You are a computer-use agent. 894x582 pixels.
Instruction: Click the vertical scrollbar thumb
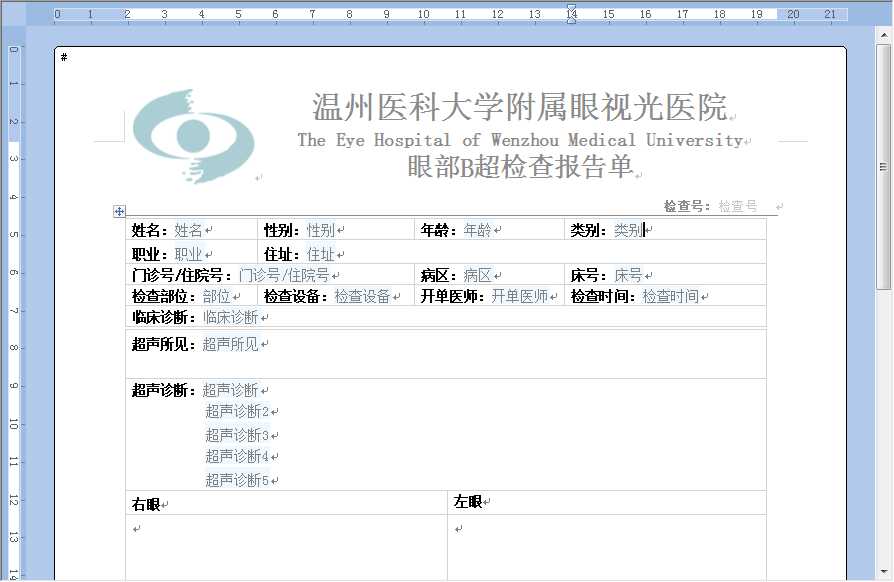point(884,167)
